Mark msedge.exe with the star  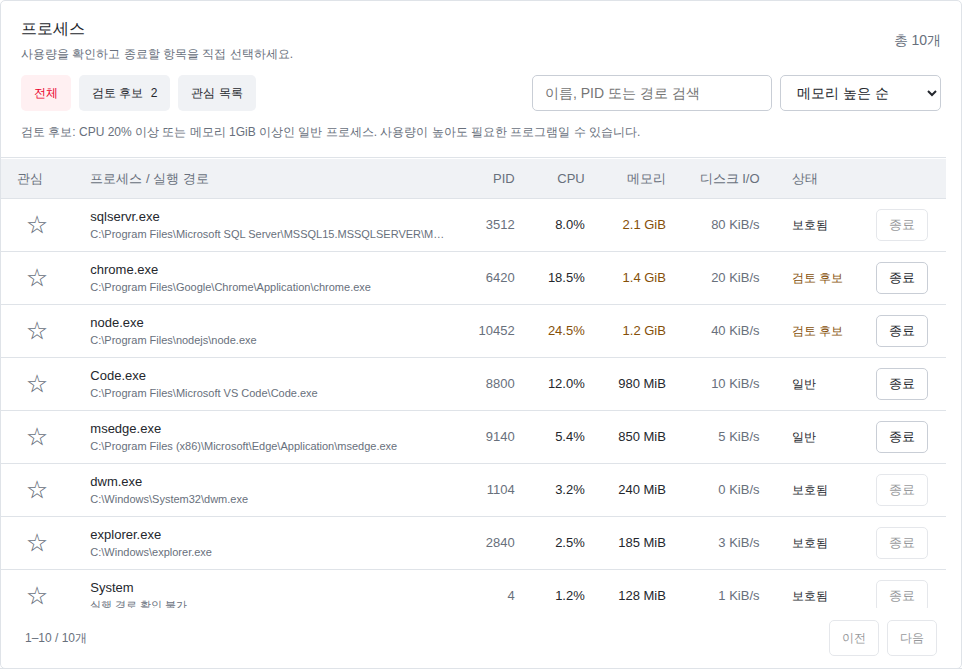click(x=37, y=437)
